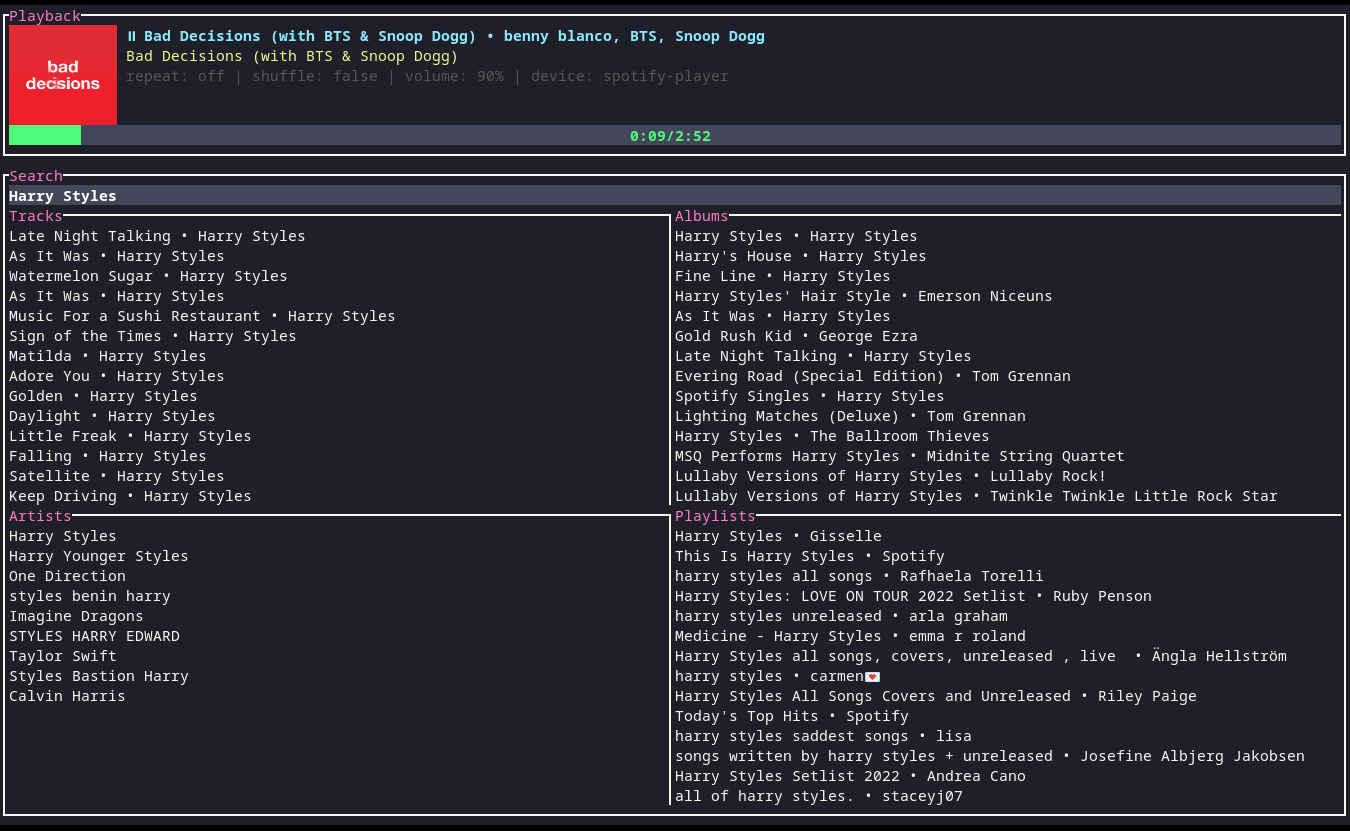Click the pause icon beside the playing track title

131,36
